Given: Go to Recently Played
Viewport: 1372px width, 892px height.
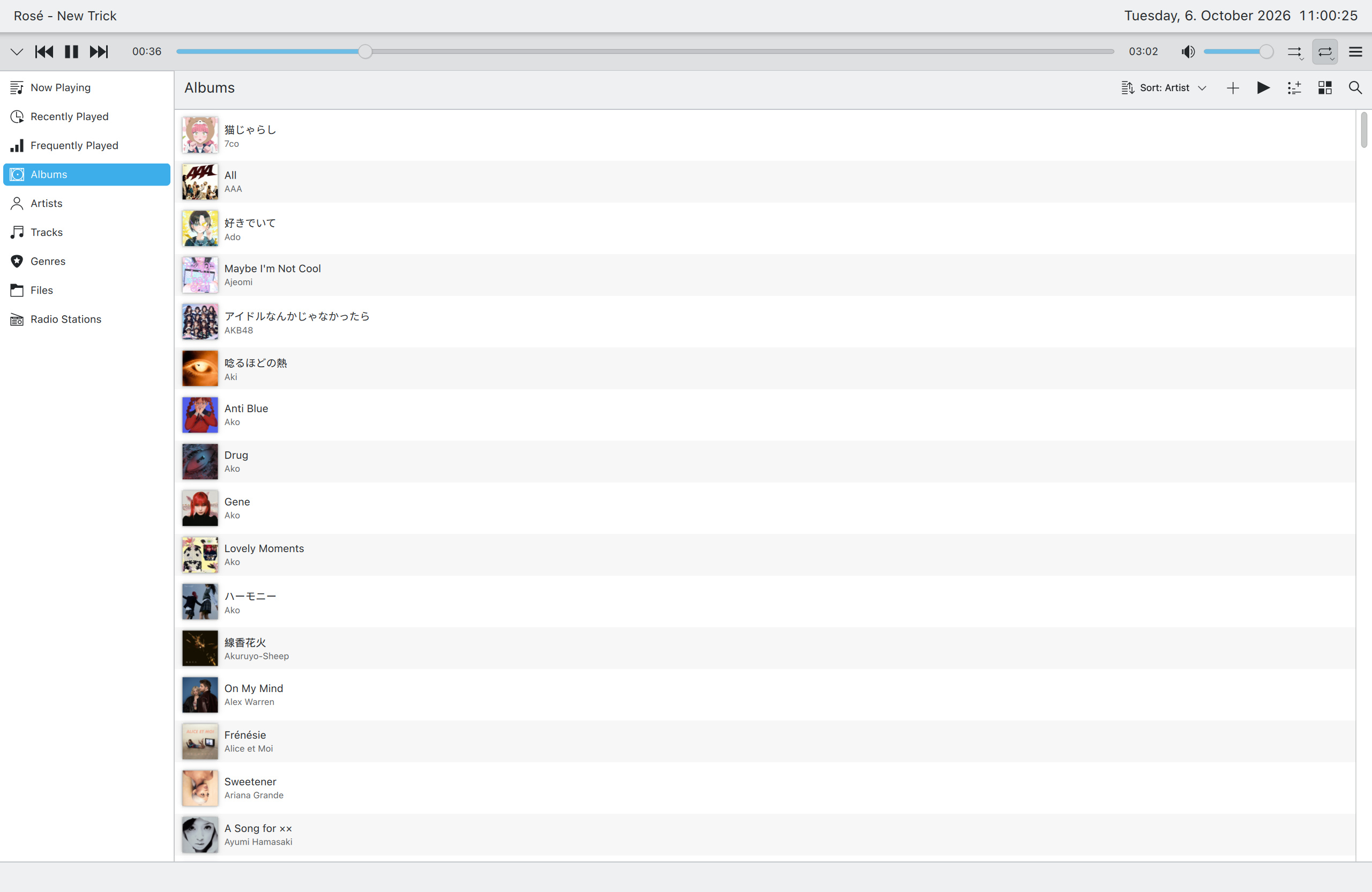Looking at the screenshot, I should [x=86, y=116].
